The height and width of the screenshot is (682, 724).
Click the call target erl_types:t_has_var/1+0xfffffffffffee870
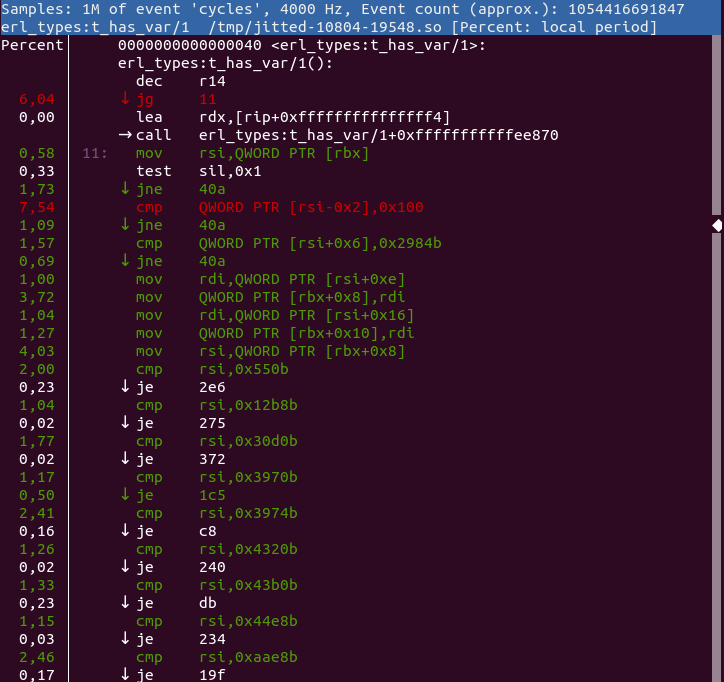(x=378, y=135)
